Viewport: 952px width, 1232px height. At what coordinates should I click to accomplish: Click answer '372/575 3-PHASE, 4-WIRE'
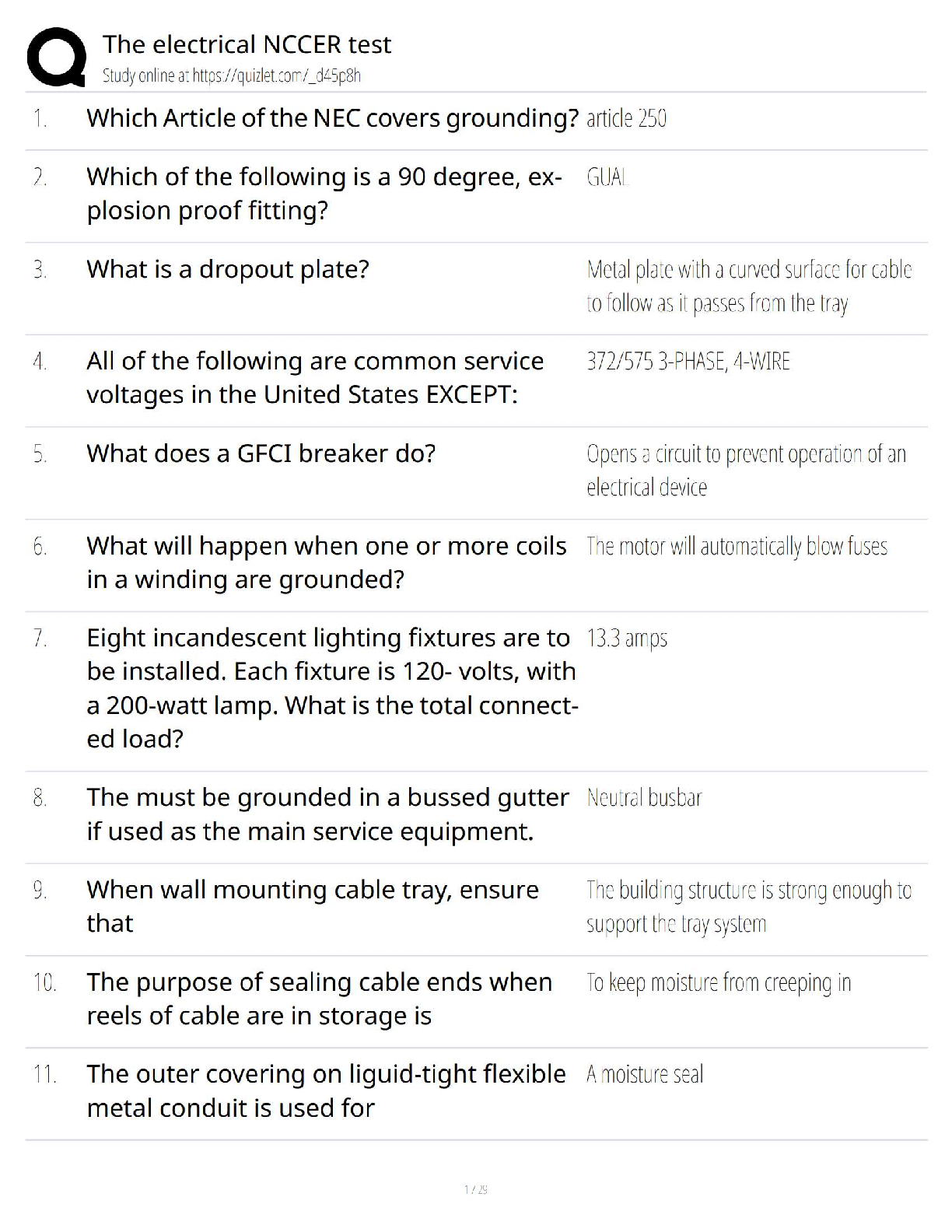[688, 362]
